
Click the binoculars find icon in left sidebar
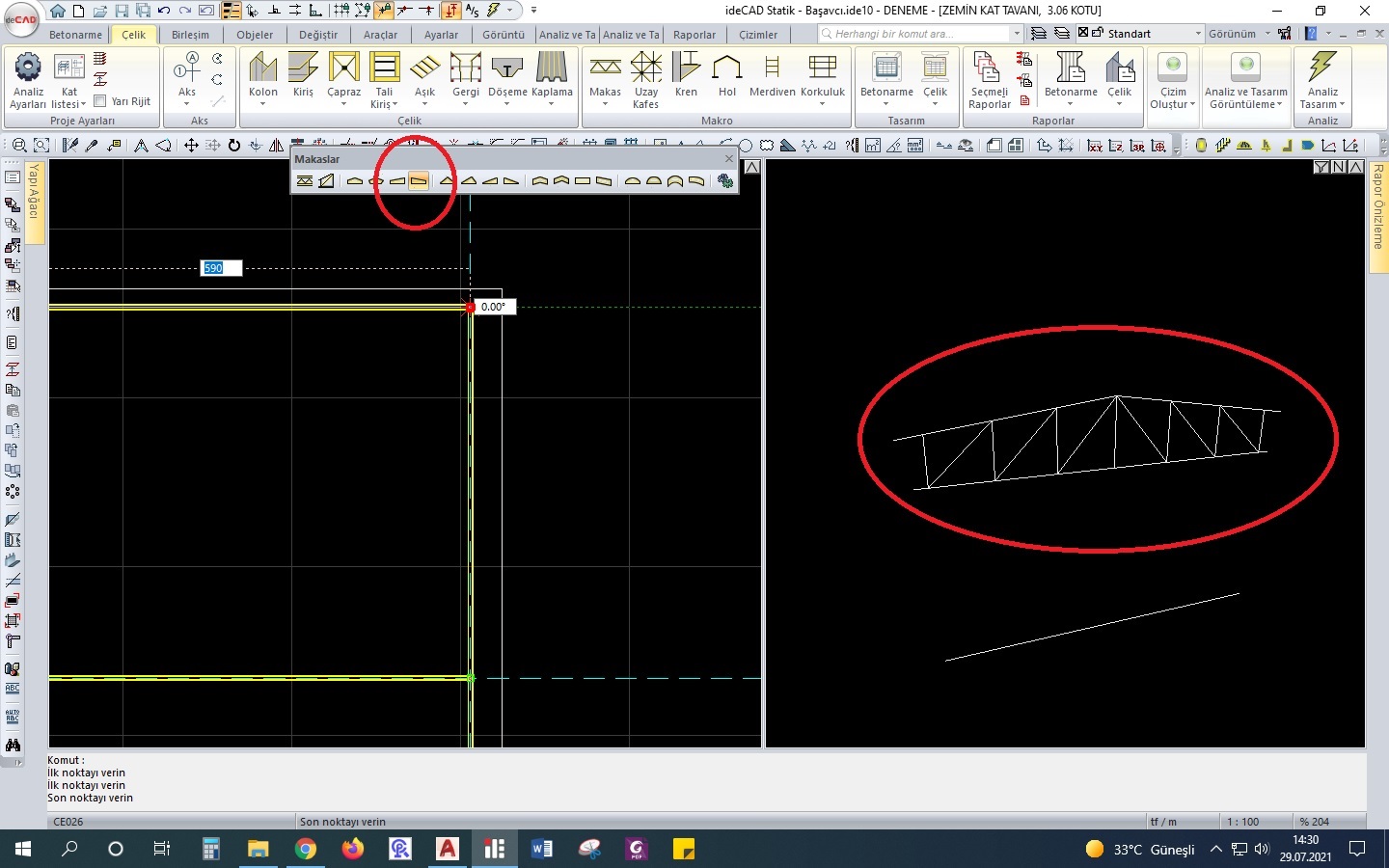tap(13, 745)
